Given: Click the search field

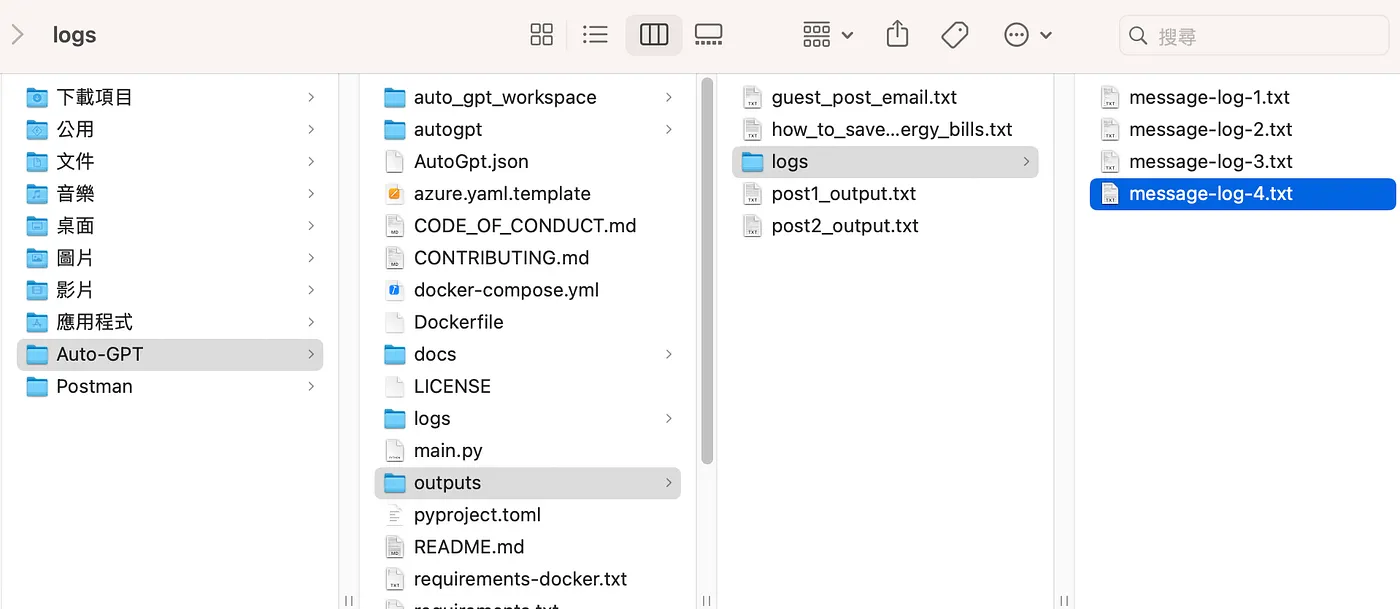Looking at the screenshot, I should [1254, 36].
